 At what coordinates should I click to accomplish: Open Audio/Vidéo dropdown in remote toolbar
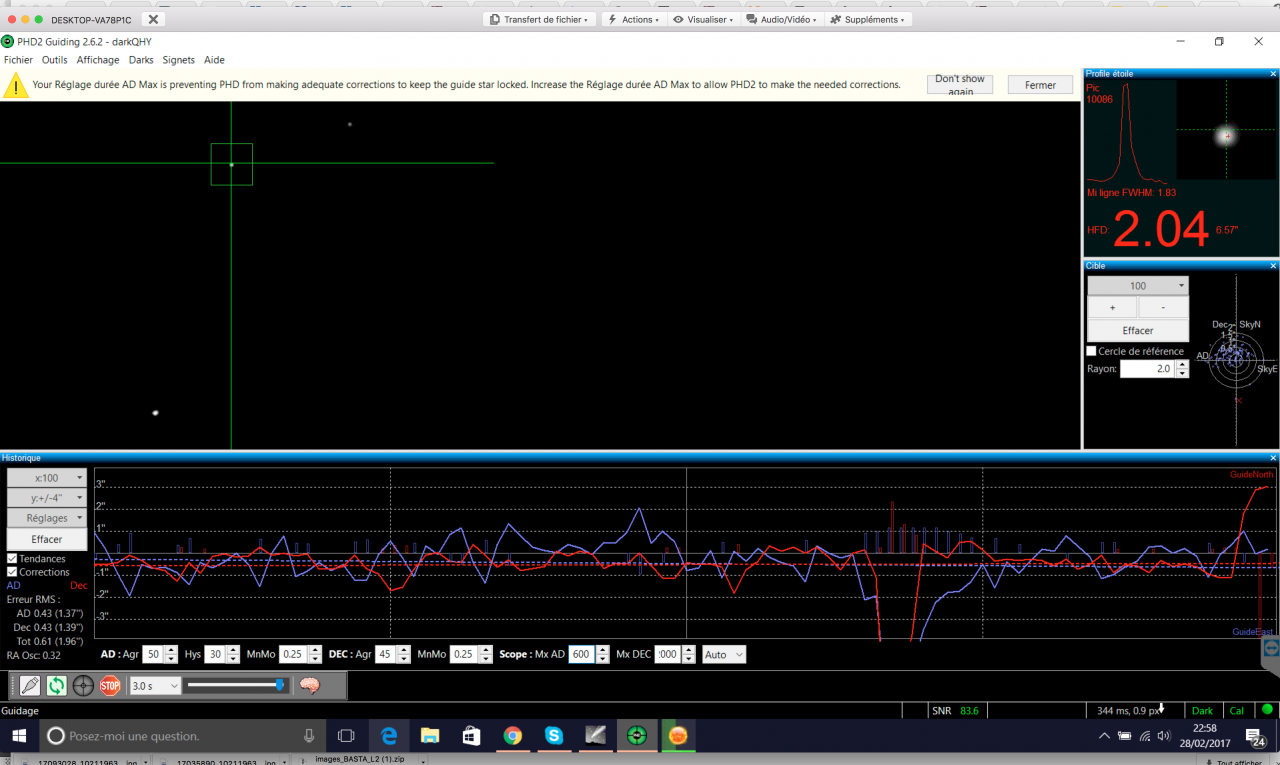pos(784,19)
